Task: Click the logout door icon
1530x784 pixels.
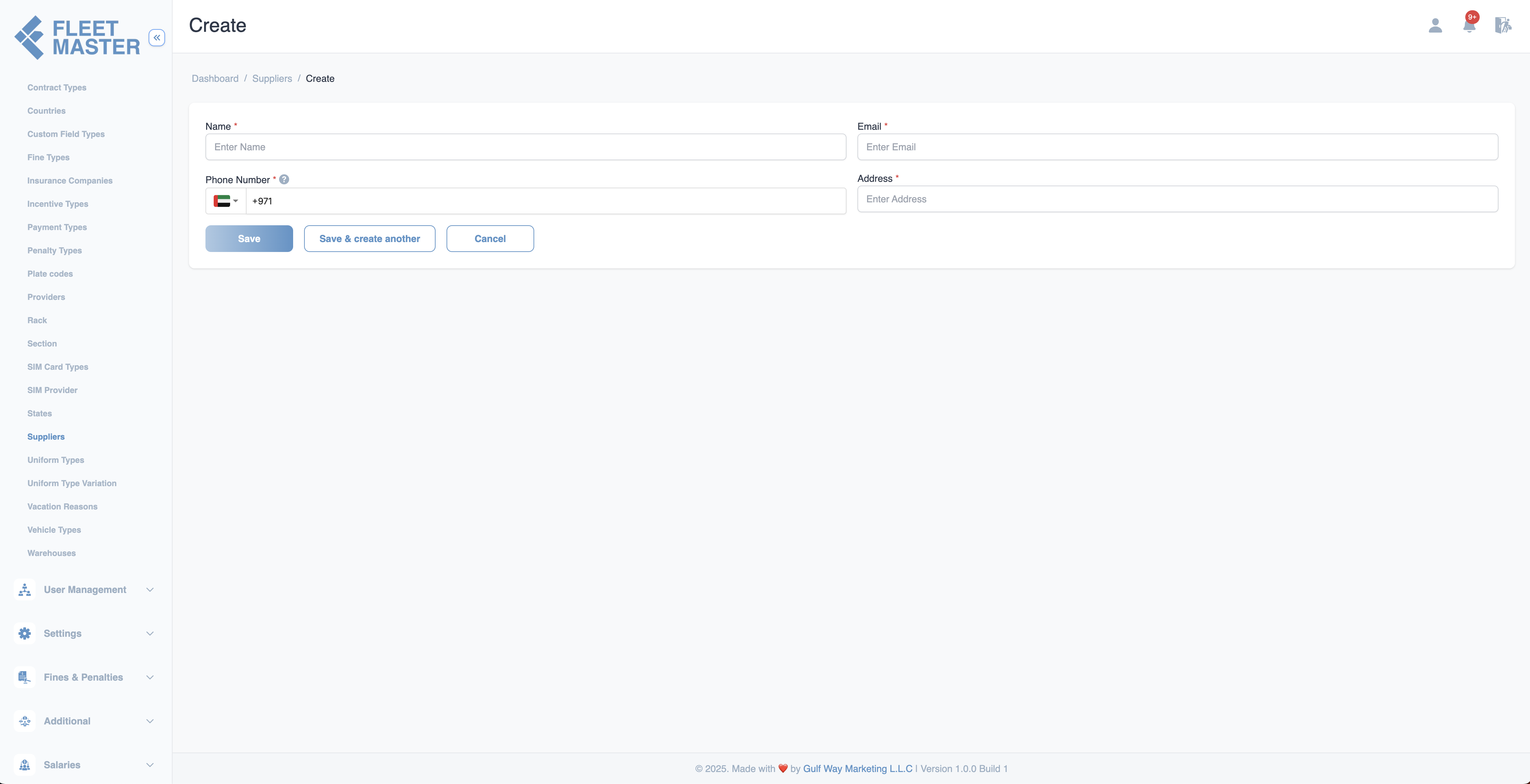Action: 1503,25
